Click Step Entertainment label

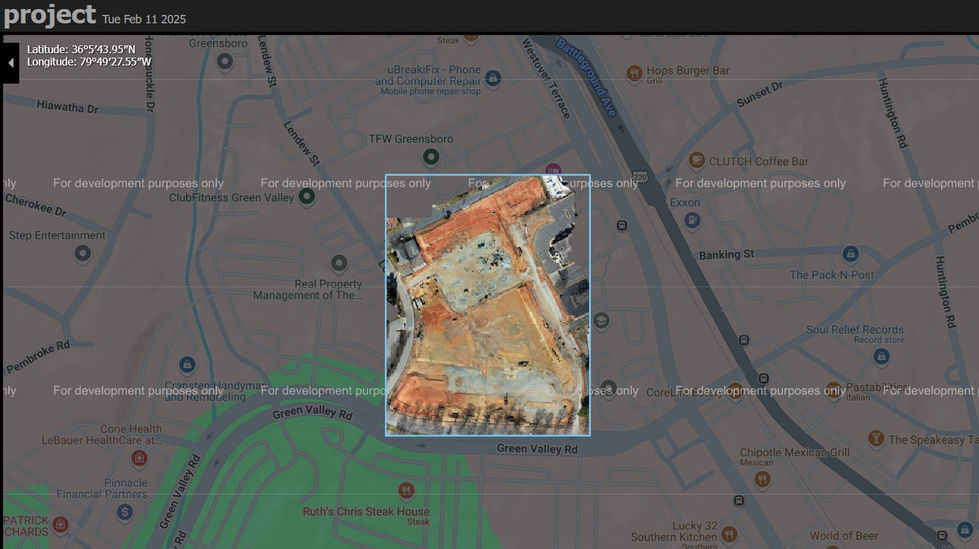point(57,235)
